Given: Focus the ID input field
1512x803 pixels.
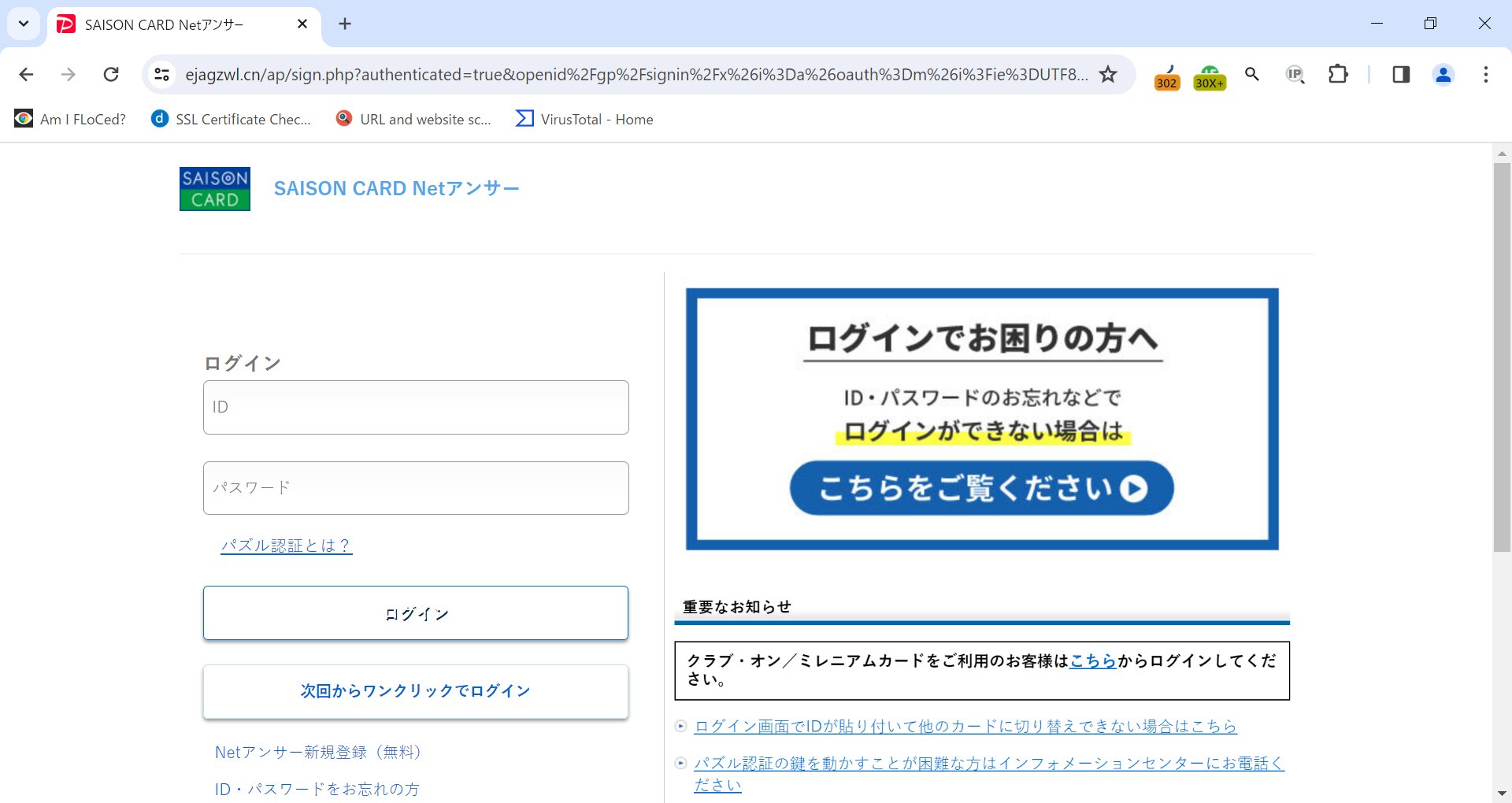Looking at the screenshot, I should point(416,407).
